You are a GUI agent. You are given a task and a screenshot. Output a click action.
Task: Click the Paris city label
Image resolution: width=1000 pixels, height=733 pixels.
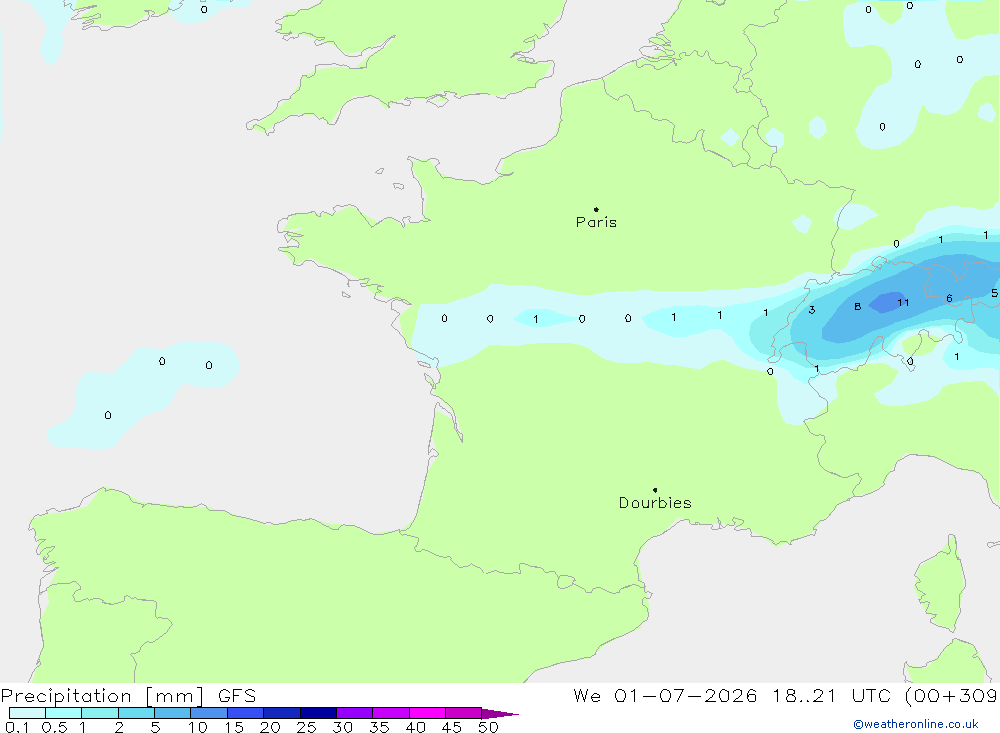pyautogui.click(x=596, y=222)
